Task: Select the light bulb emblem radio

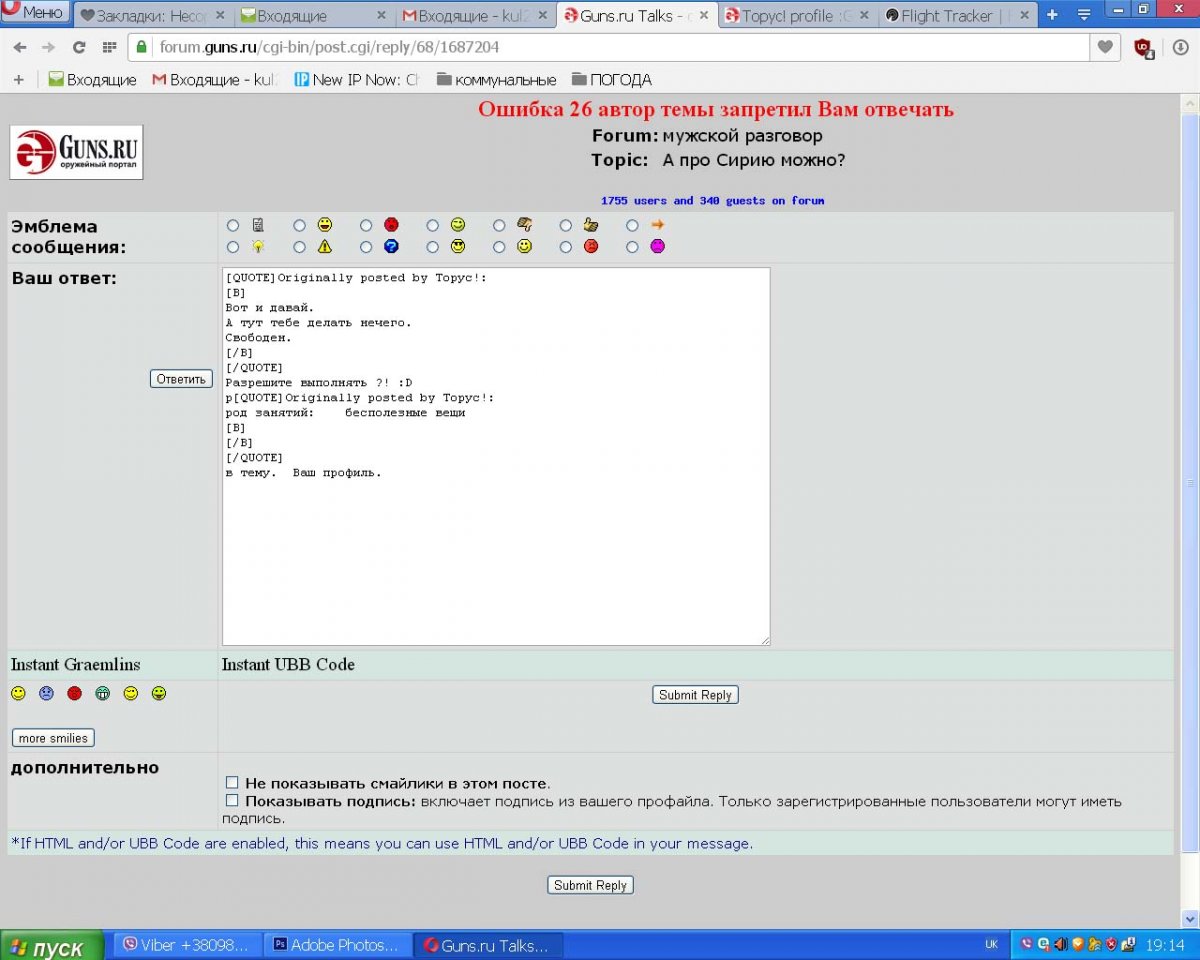Action: [x=233, y=247]
